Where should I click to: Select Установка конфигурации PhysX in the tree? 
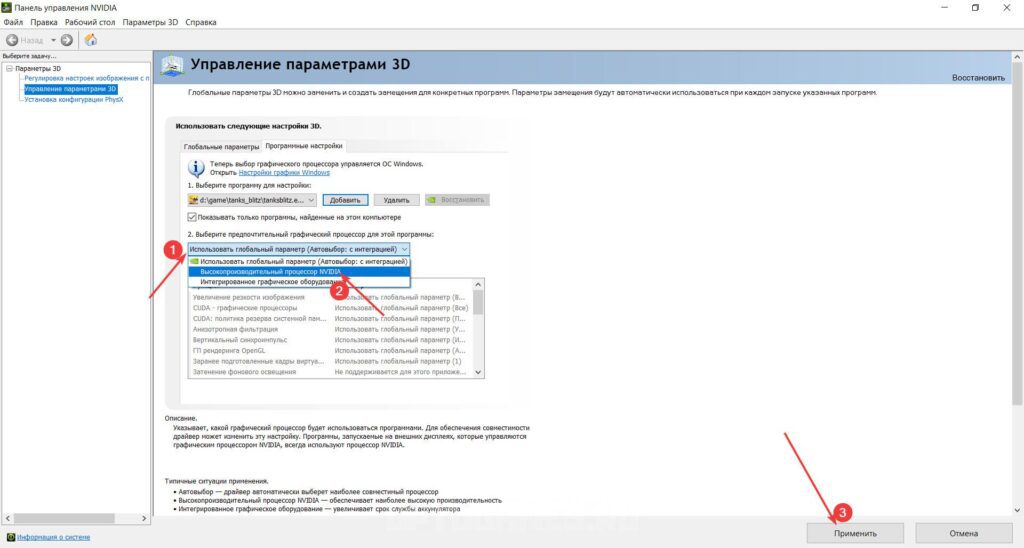74,99
